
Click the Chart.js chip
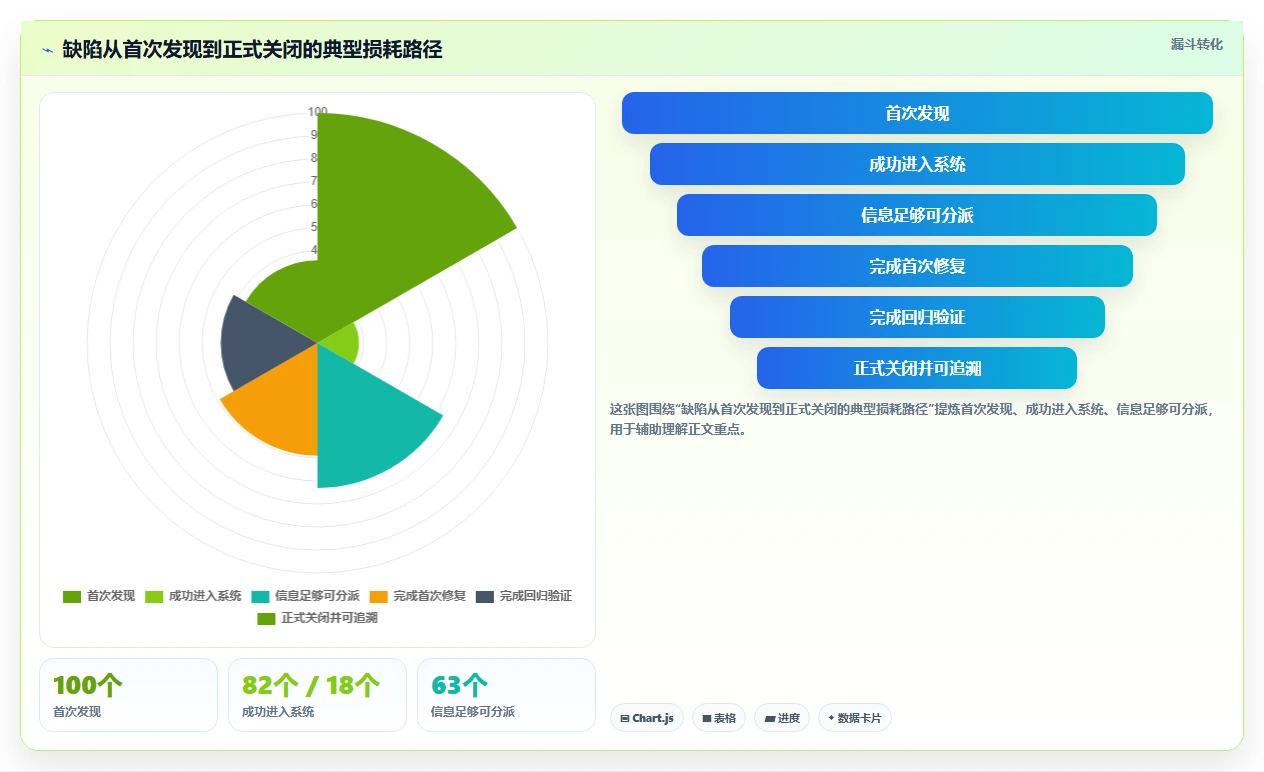[647, 718]
